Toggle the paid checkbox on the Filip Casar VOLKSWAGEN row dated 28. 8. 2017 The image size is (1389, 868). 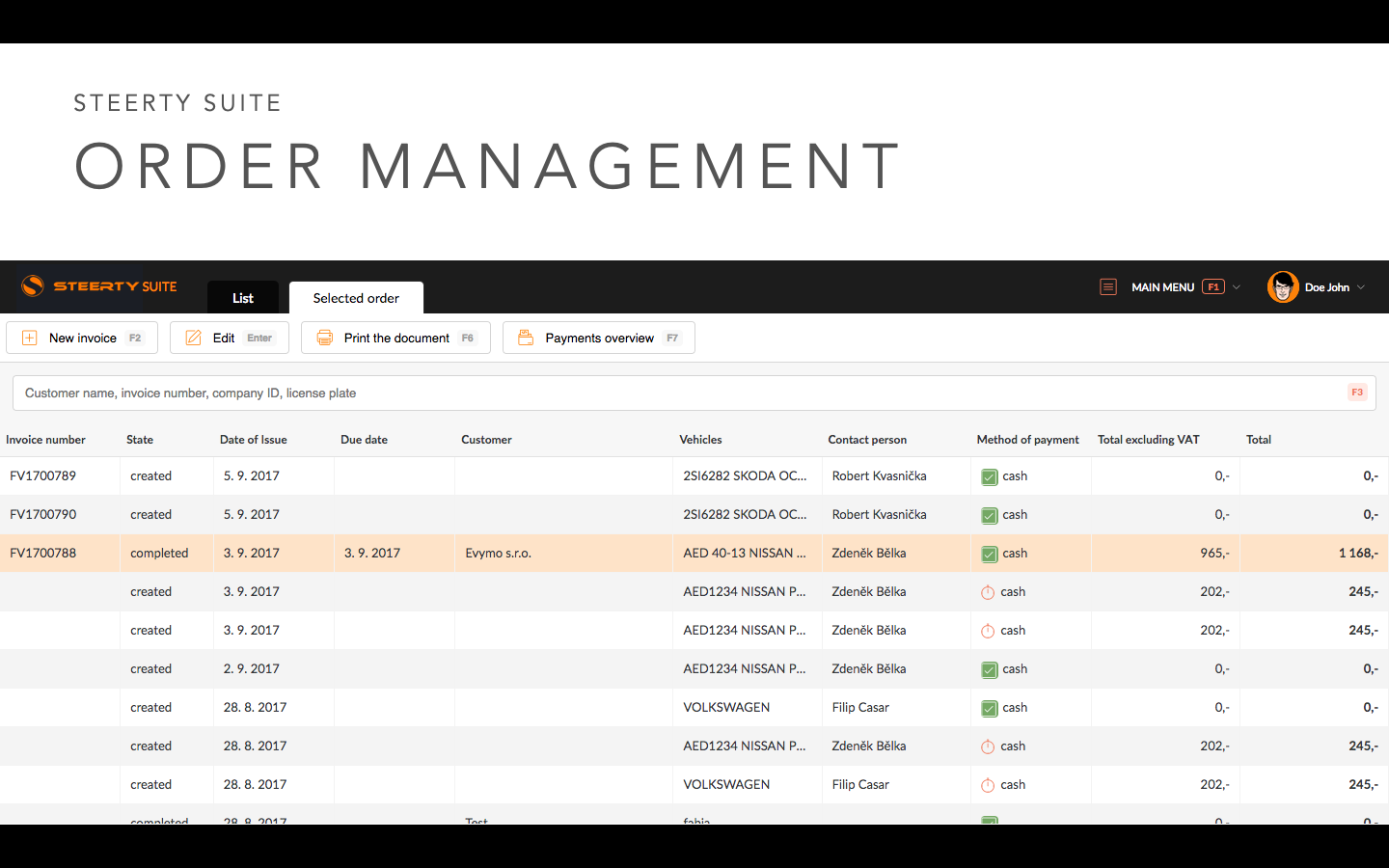tap(990, 708)
